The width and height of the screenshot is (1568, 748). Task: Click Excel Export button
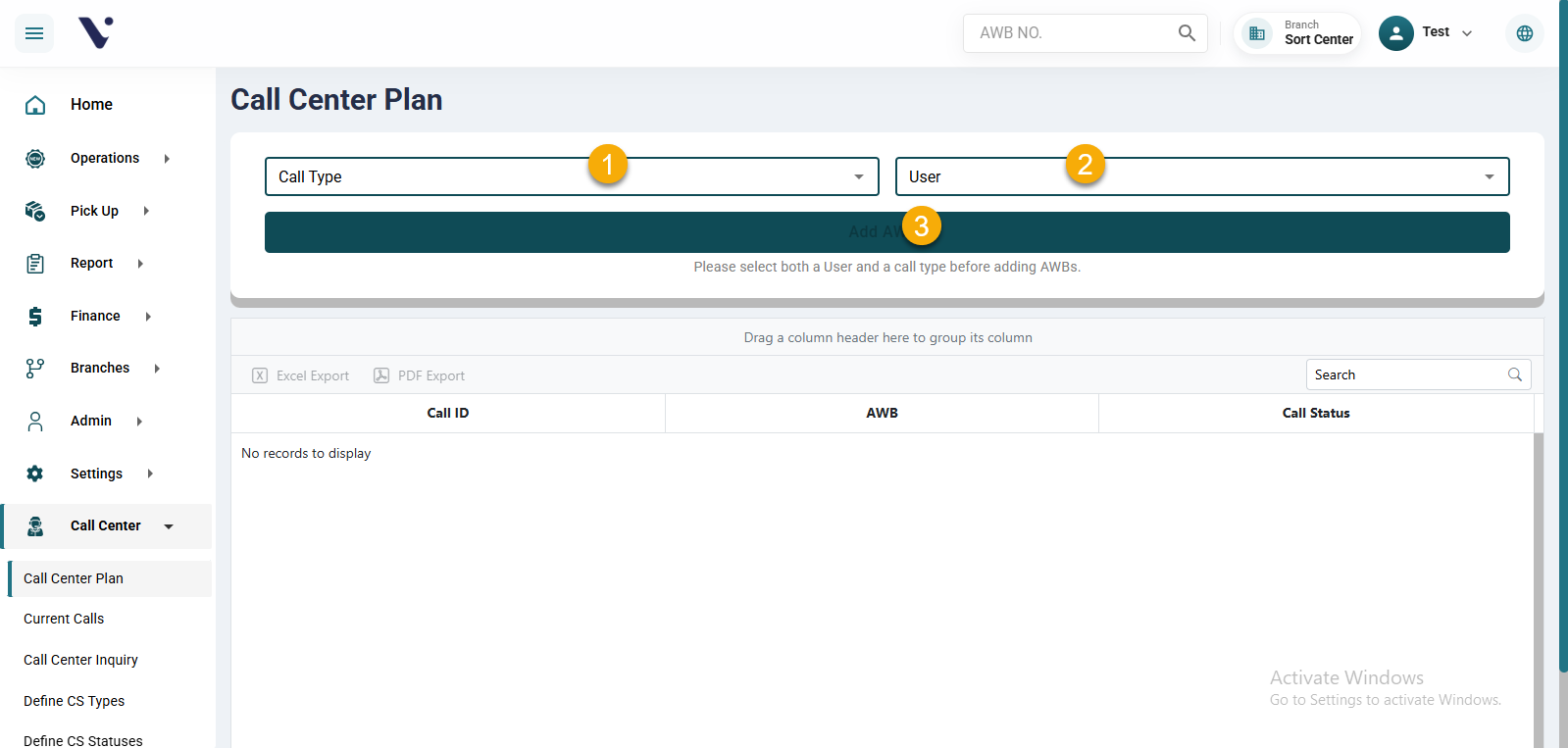[x=301, y=375]
